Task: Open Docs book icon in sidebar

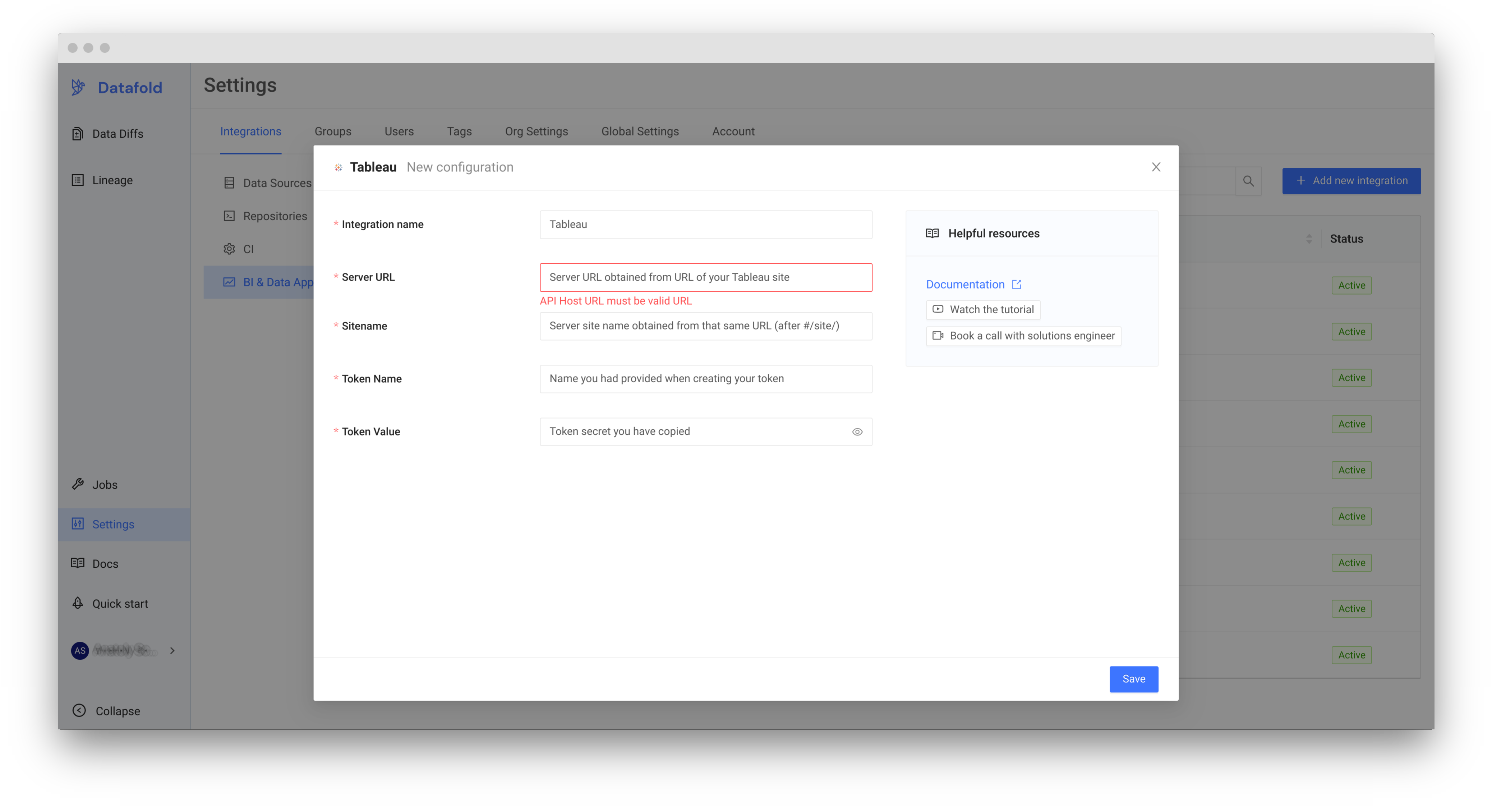Action: point(78,563)
